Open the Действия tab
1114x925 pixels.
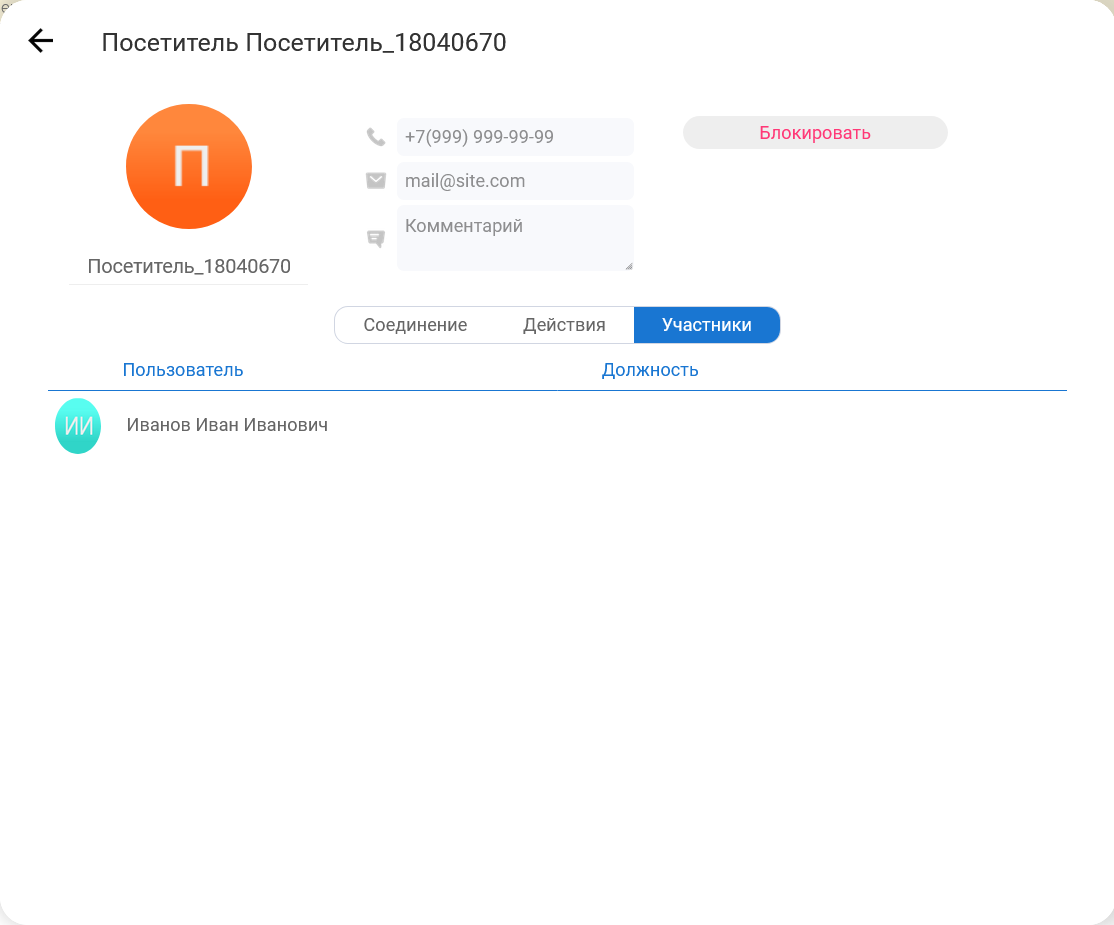[564, 325]
